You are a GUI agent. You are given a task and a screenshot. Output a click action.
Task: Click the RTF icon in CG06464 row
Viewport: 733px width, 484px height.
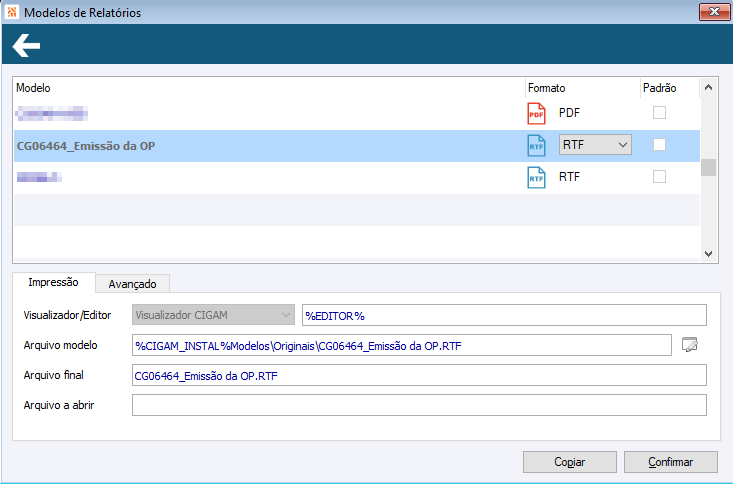[x=536, y=145]
